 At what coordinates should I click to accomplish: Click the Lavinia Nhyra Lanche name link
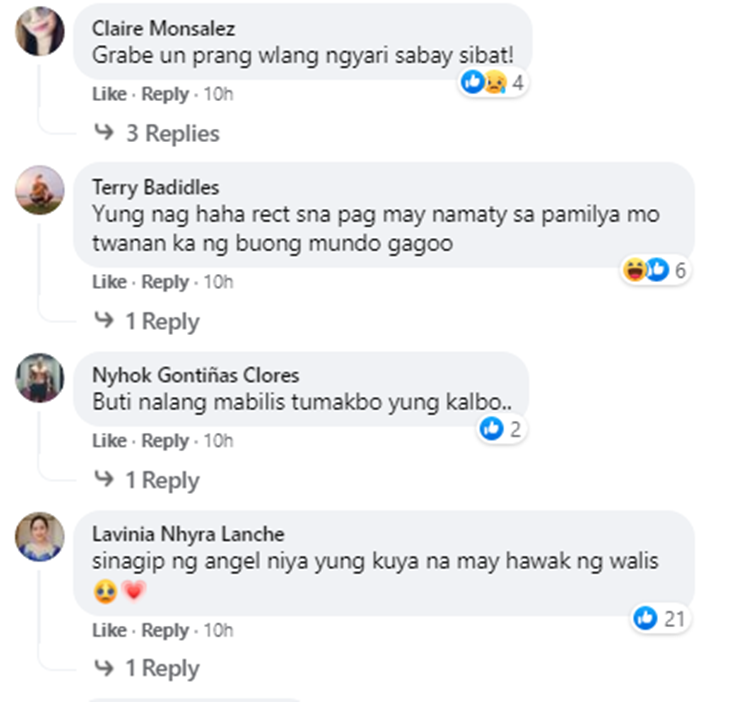pyautogui.click(x=188, y=534)
